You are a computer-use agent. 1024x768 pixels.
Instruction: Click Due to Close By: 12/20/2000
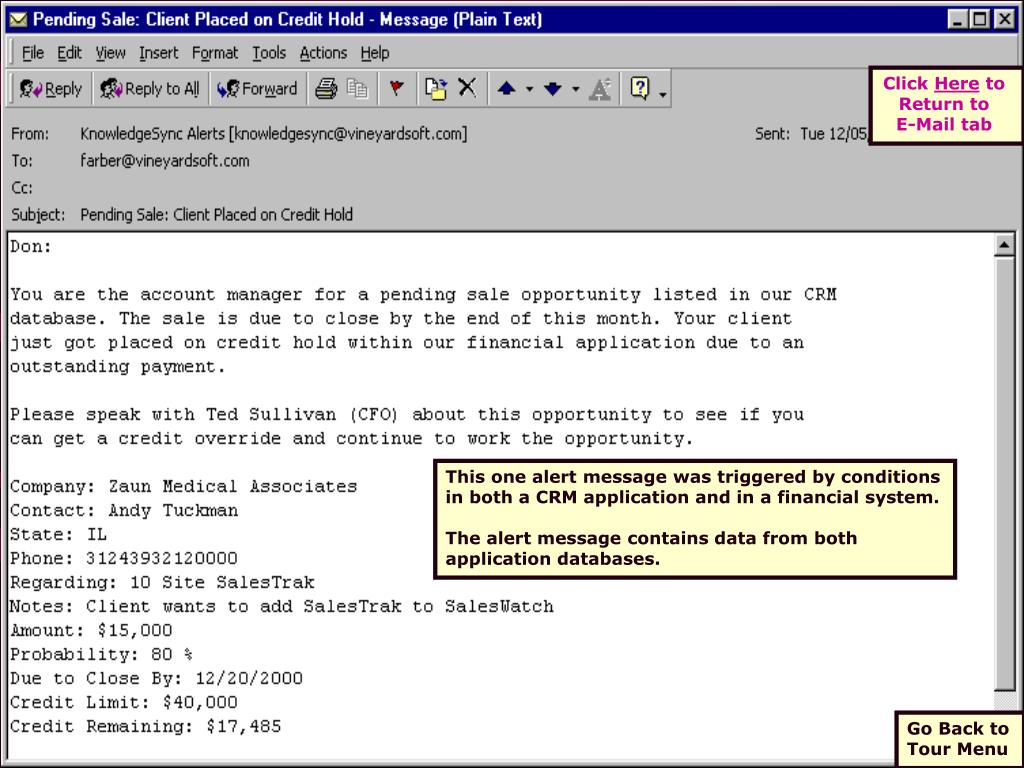click(156, 679)
